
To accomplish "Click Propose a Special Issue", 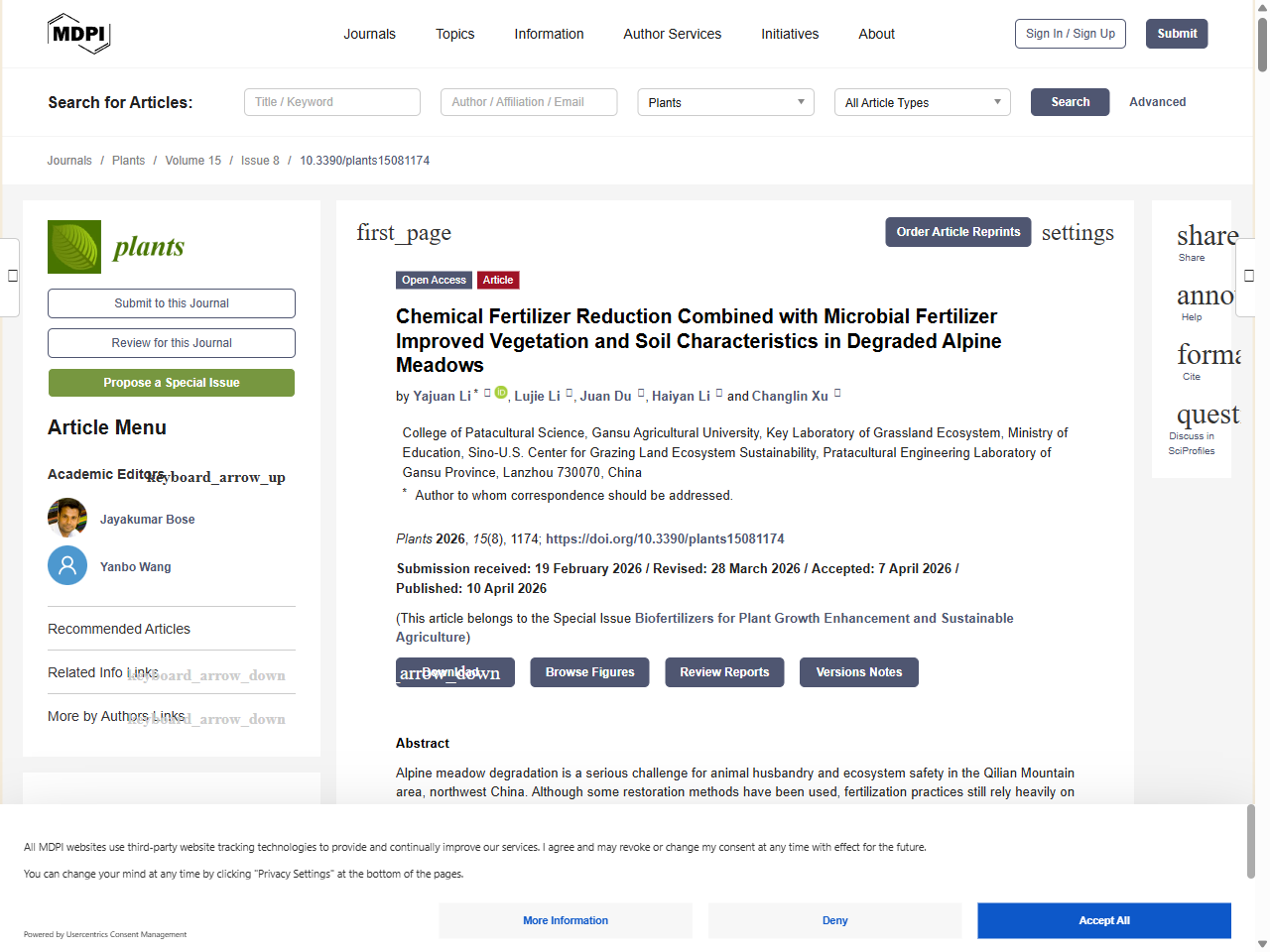I will [x=172, y=383].
